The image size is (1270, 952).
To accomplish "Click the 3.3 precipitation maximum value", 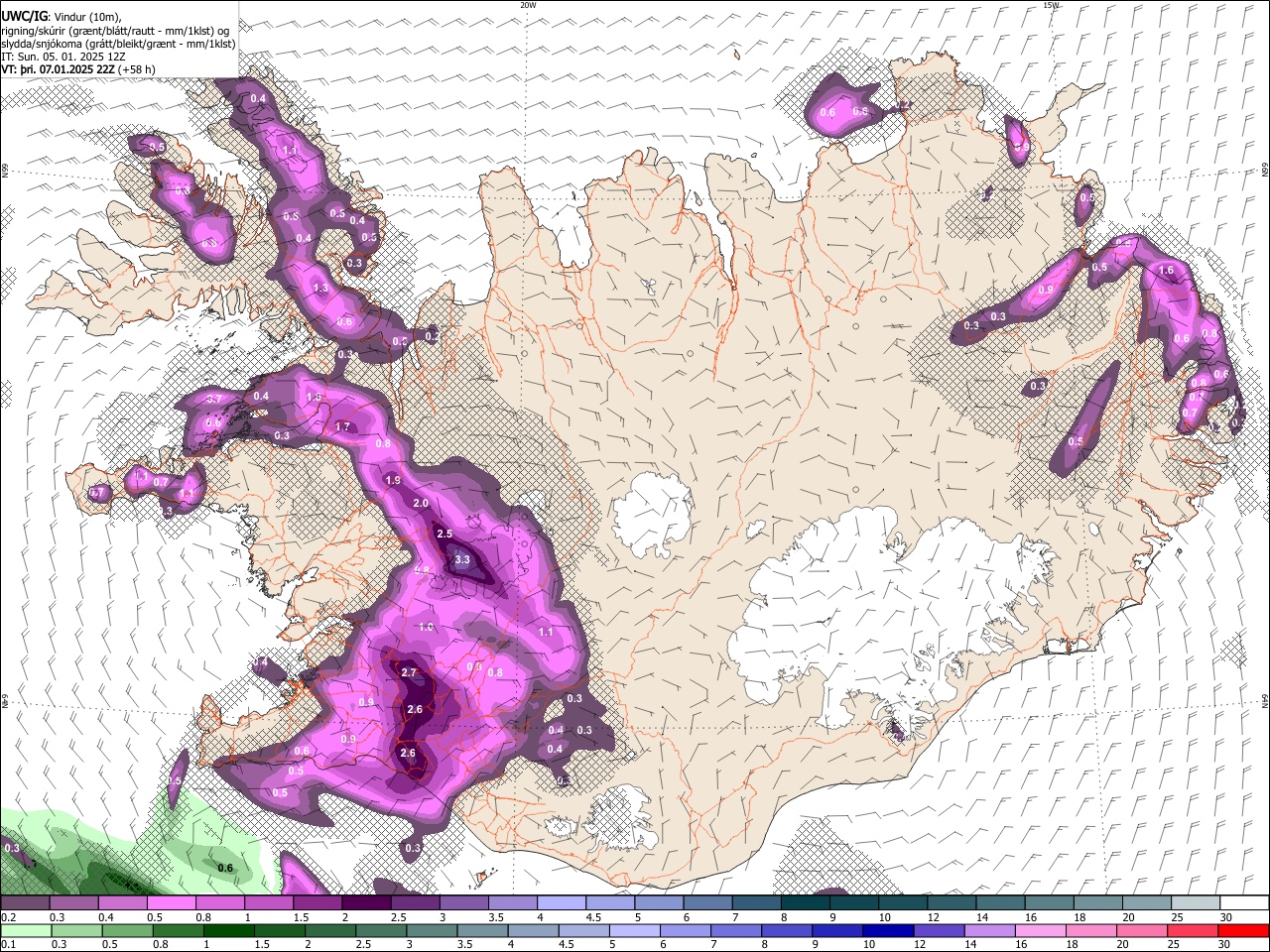I will [x=462, y=559].
